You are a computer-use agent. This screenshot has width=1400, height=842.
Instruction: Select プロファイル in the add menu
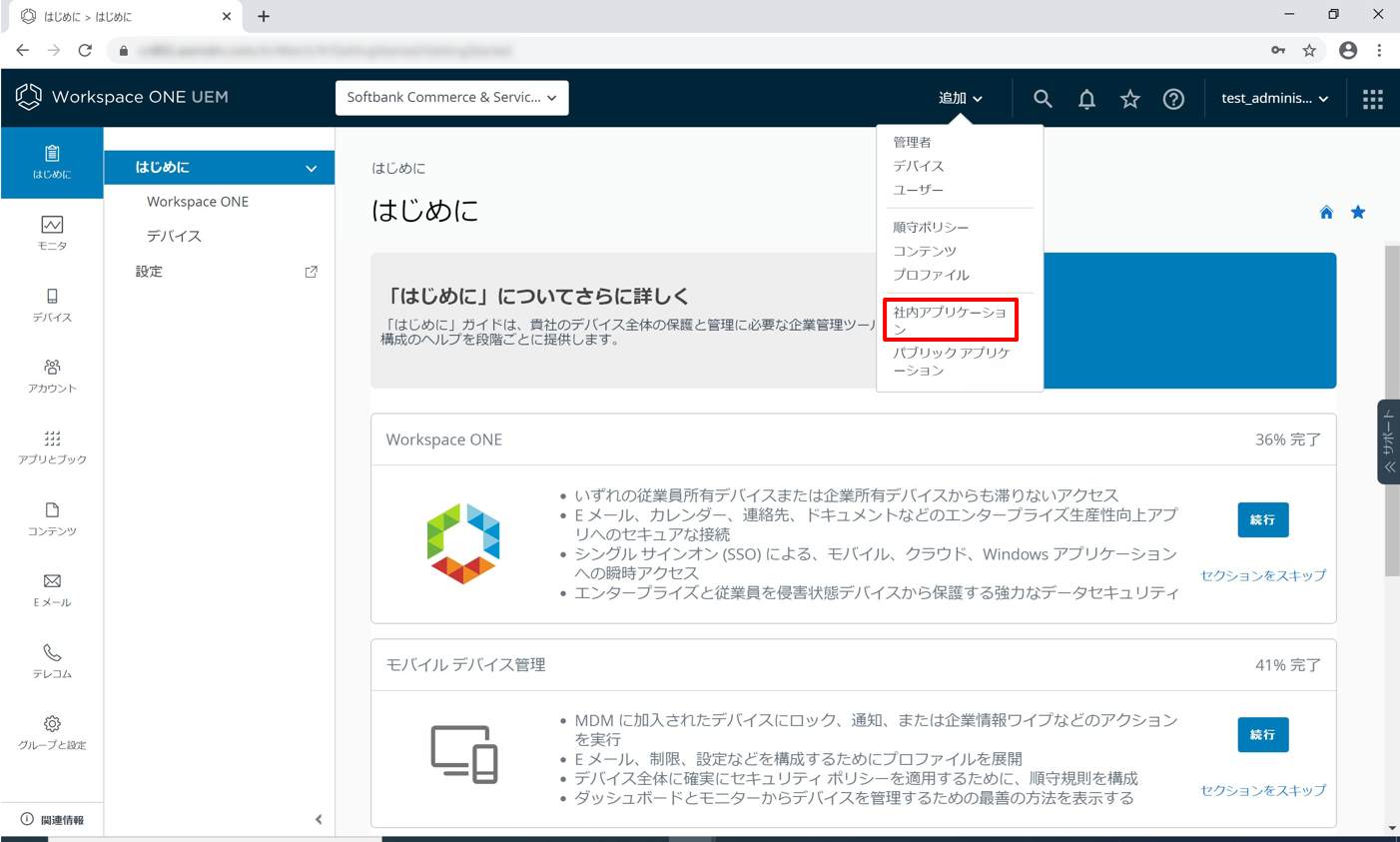pyautogui.click(x=931, y=275)
